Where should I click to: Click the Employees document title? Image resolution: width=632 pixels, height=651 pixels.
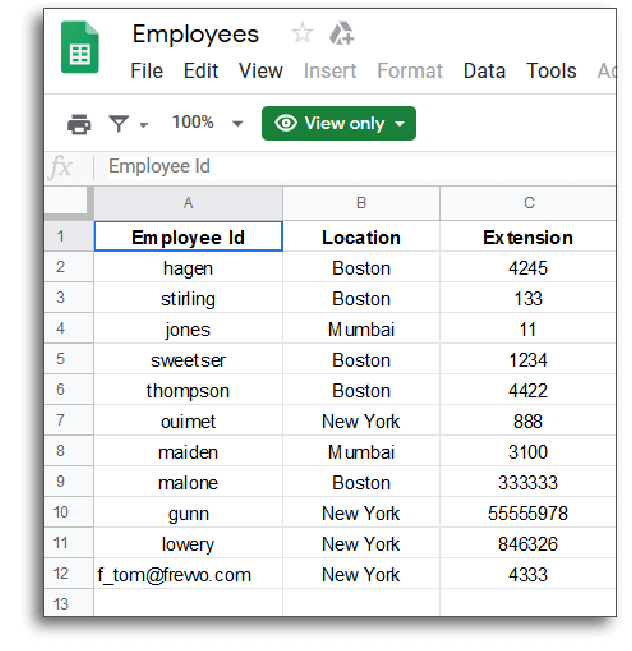pyautogui.click(x=196, y=34)
